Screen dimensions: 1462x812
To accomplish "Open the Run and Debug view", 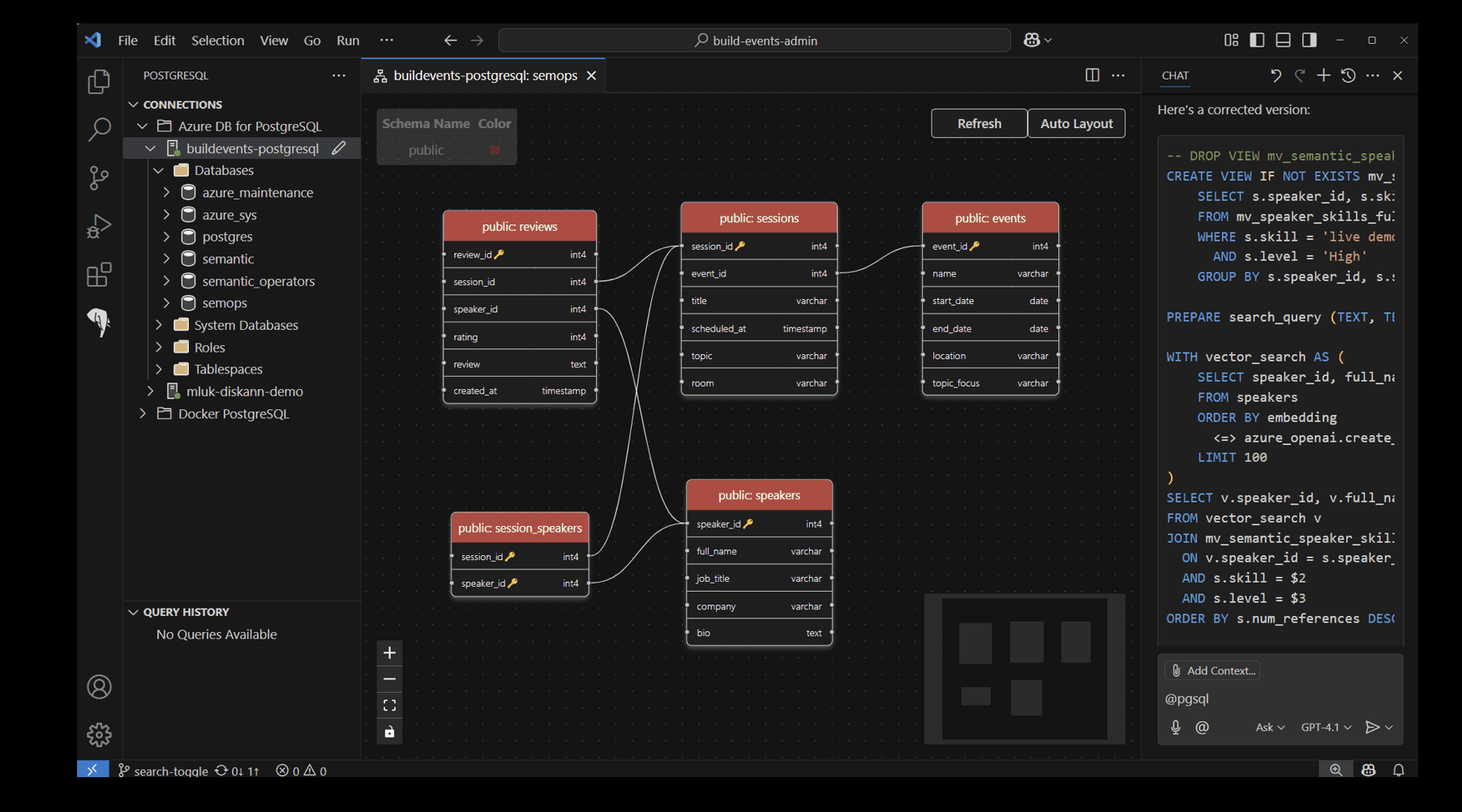I will click(x=98, y=226).
